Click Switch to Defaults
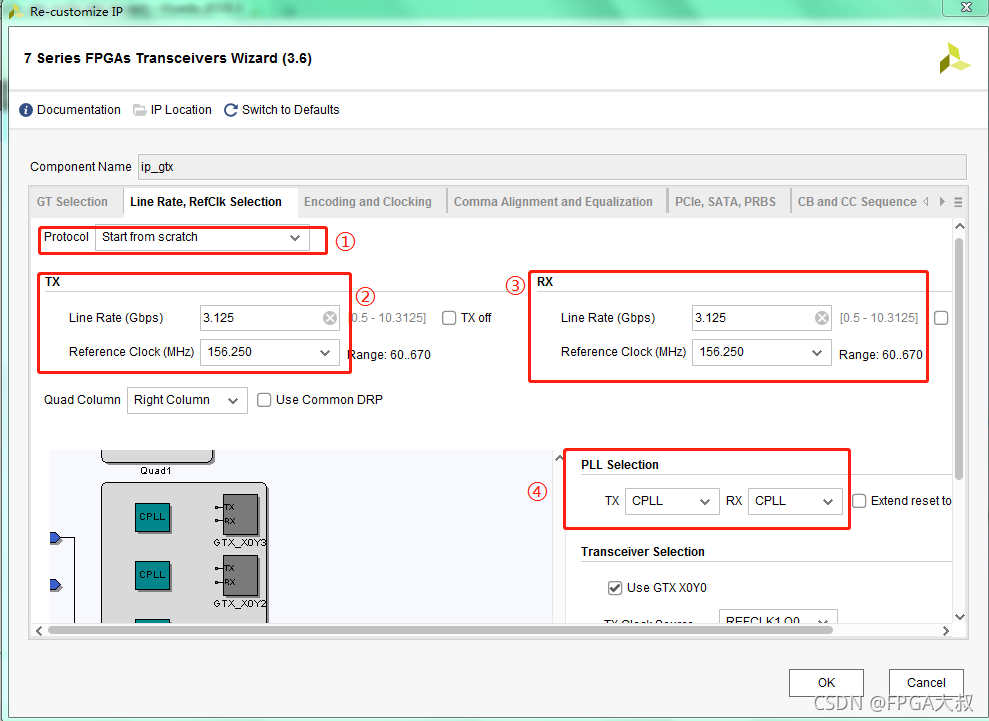This screenshot has width=989, height=721. (291, 110)
